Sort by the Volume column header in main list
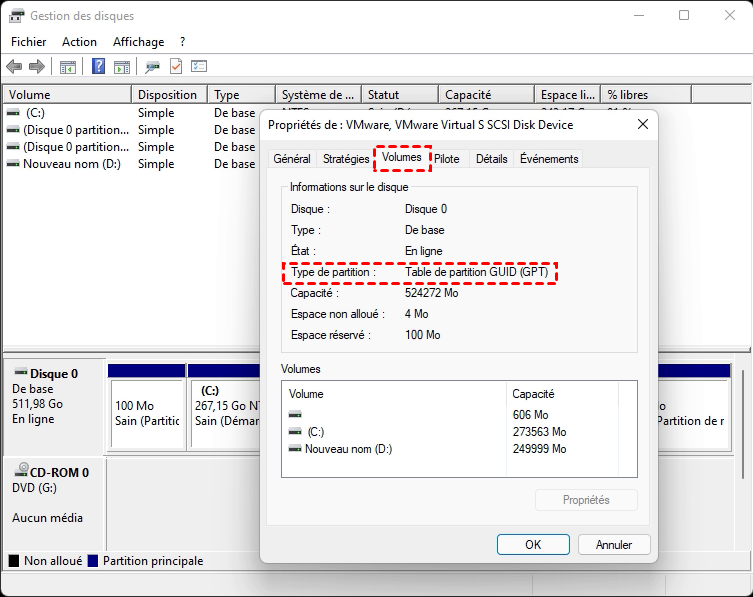The height and width of the screenshot is (597, 753). pos(67,95)
